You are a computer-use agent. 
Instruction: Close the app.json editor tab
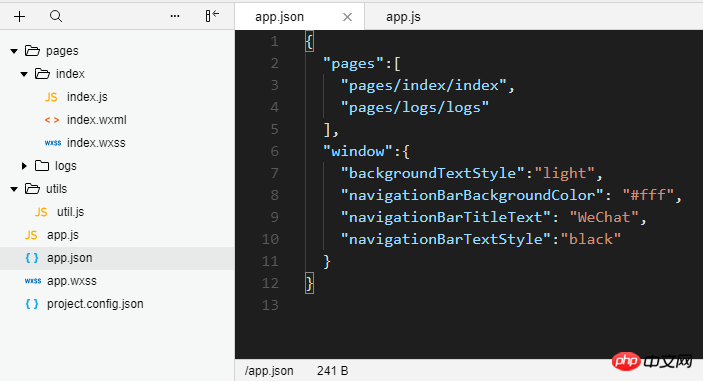(x=347, y=17)
